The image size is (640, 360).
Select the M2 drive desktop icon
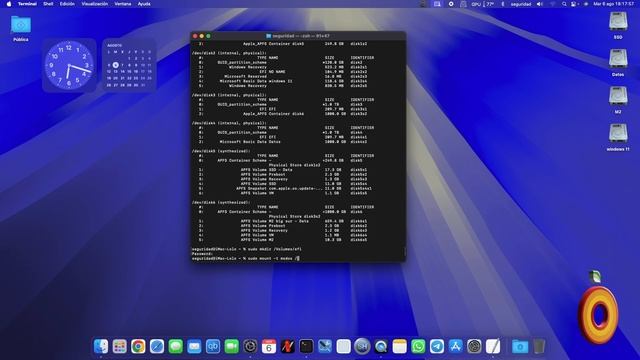point(618,100)
